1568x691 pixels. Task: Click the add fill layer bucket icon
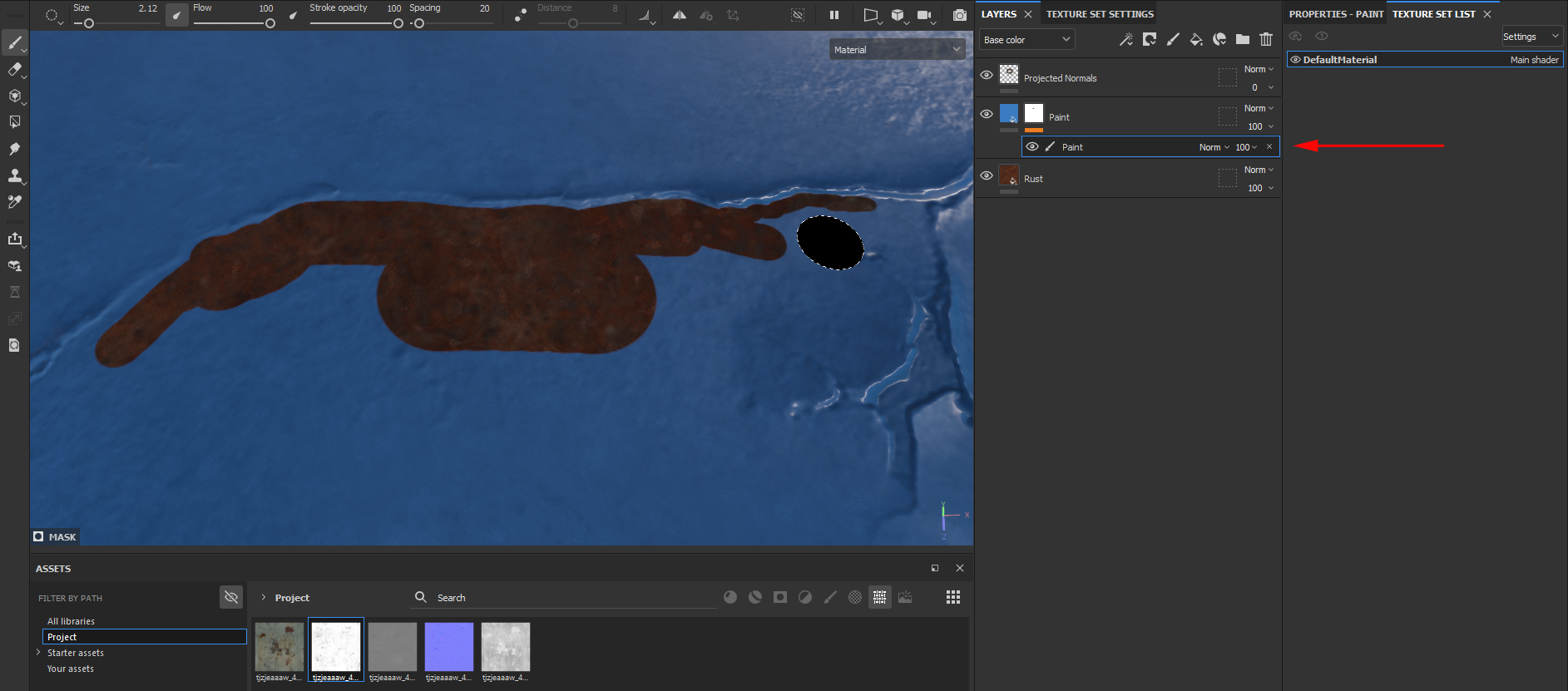tap(1195, 39)
